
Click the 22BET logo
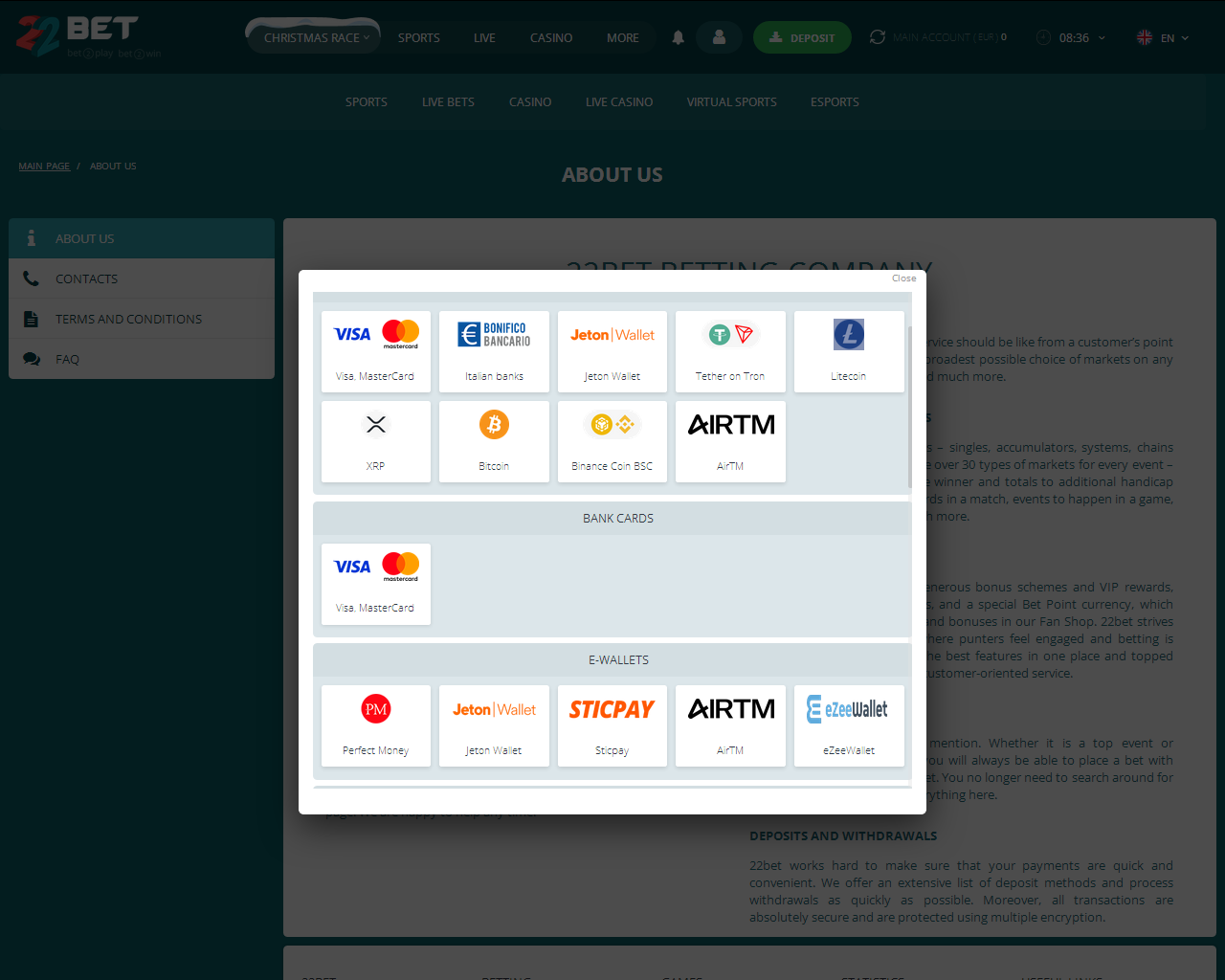(88, 36)
